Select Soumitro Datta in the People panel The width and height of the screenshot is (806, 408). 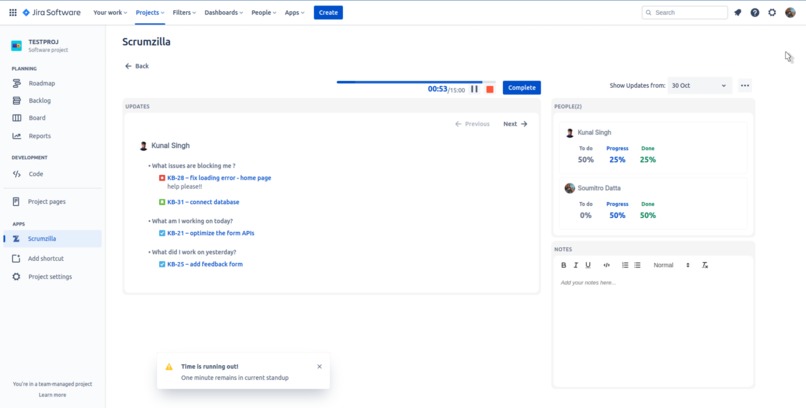pos(653,202)
